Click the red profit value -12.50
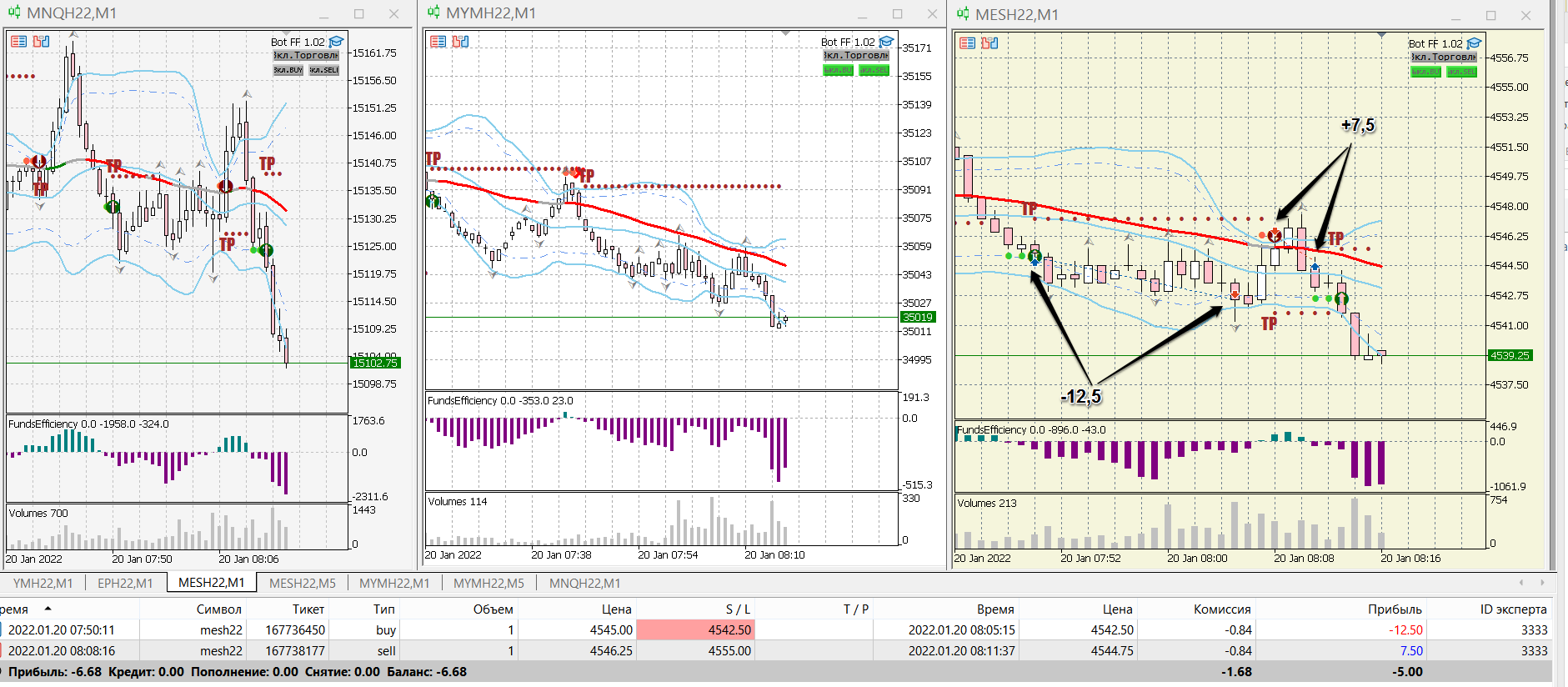This screenshot has height=687, width=1568. (x=1405, y=630)
